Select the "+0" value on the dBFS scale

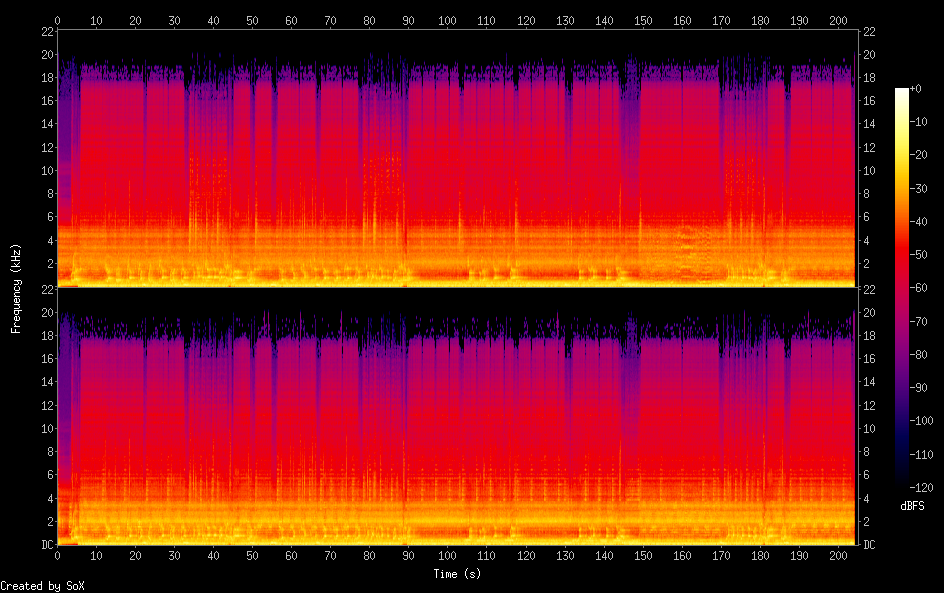click(x=915, y=88)
